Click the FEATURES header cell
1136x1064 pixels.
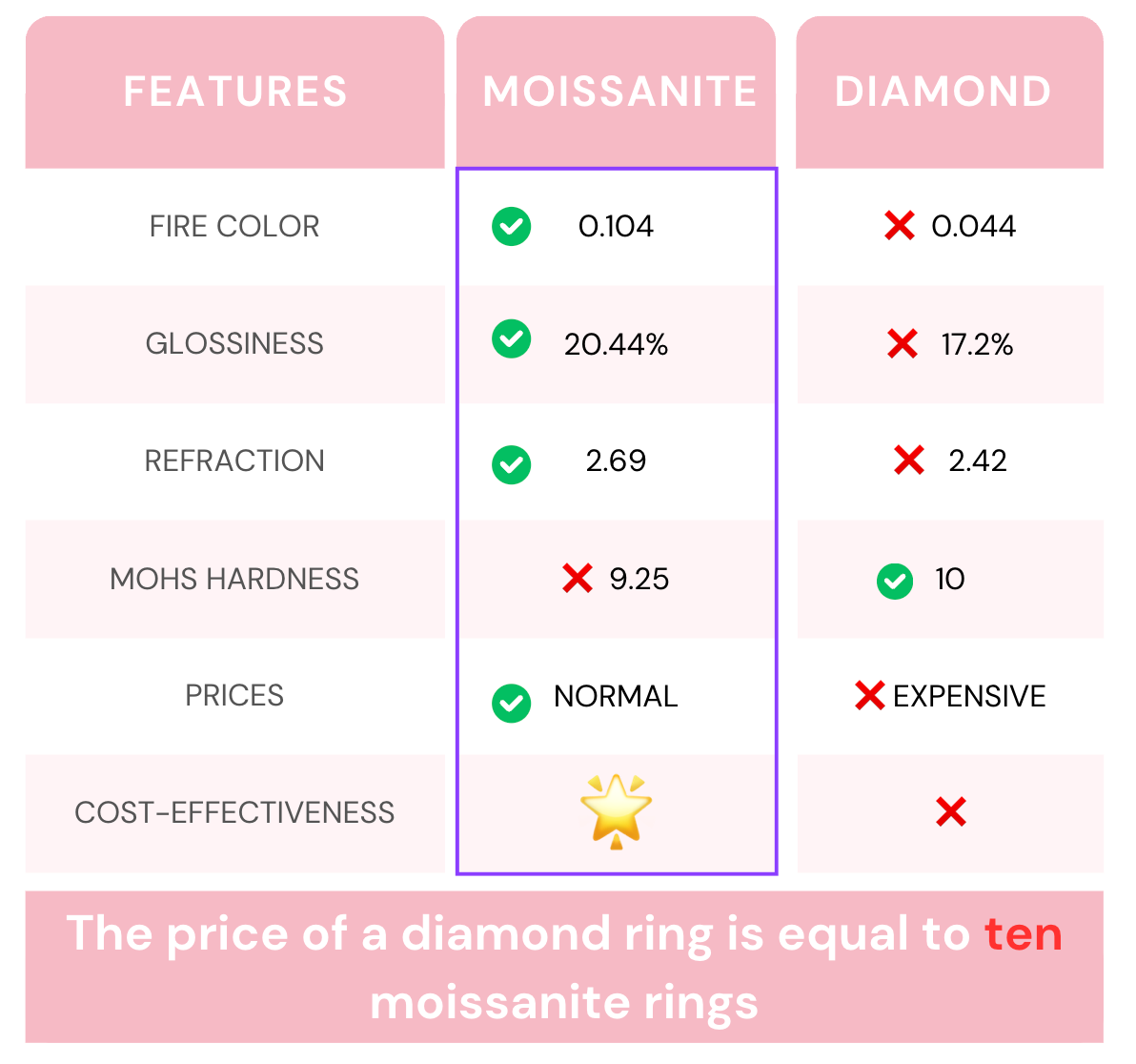(234, 92)
